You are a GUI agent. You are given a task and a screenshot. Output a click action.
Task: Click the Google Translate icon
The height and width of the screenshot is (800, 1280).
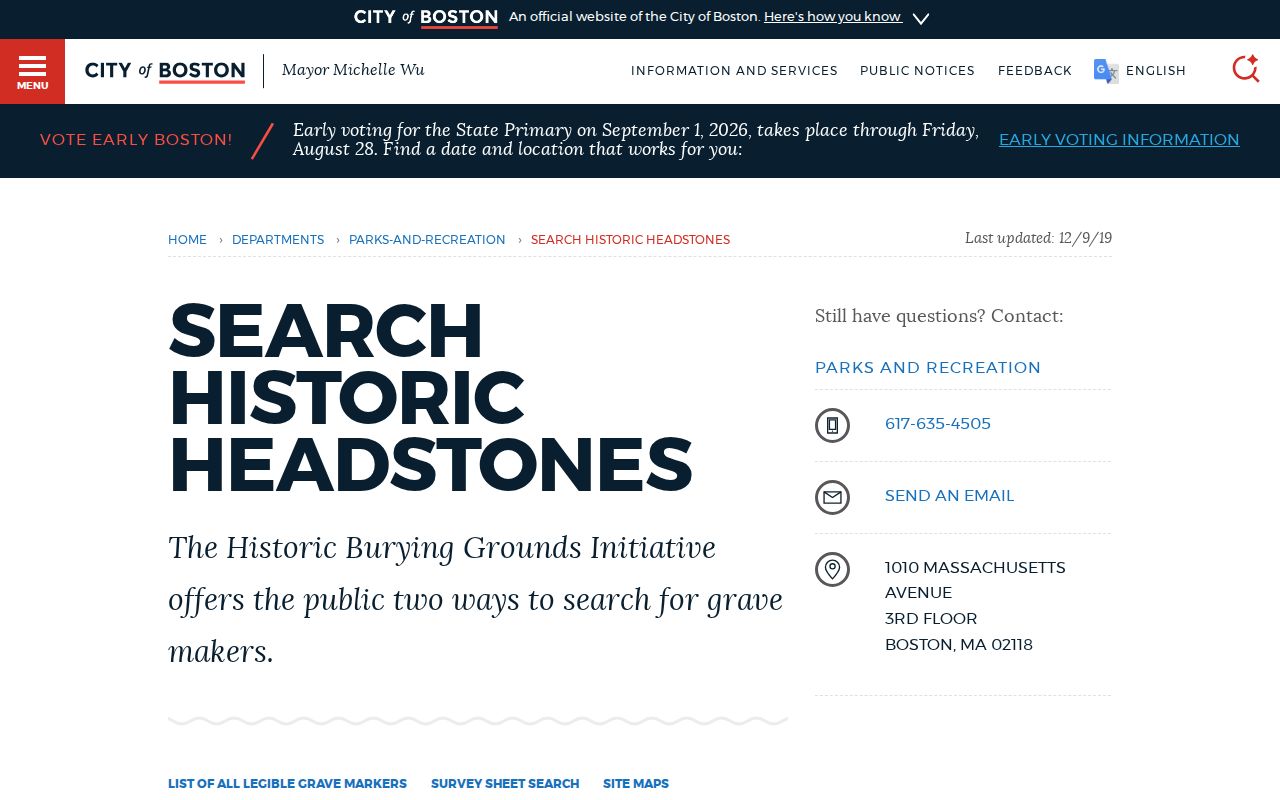(x=1106, y=71)
